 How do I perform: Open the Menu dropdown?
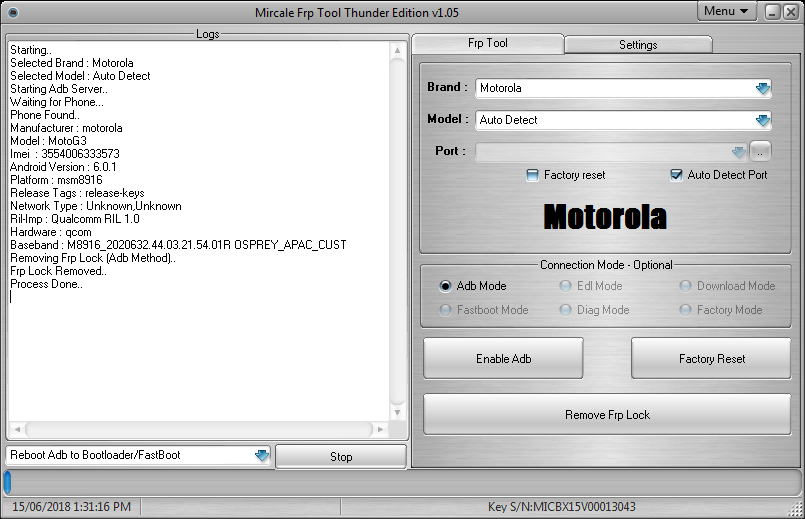click(726, 11)
